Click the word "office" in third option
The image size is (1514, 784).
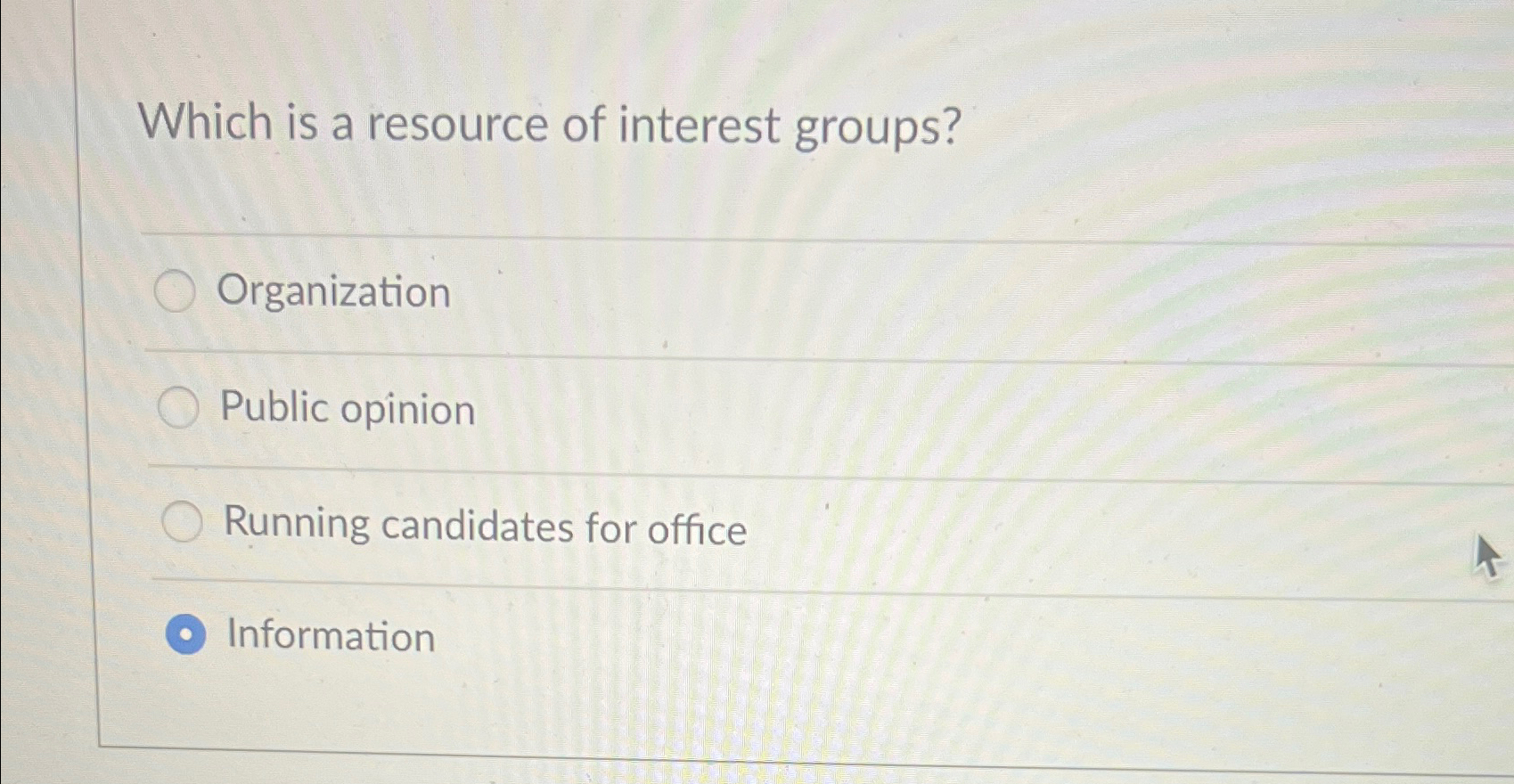pos(697,529)
